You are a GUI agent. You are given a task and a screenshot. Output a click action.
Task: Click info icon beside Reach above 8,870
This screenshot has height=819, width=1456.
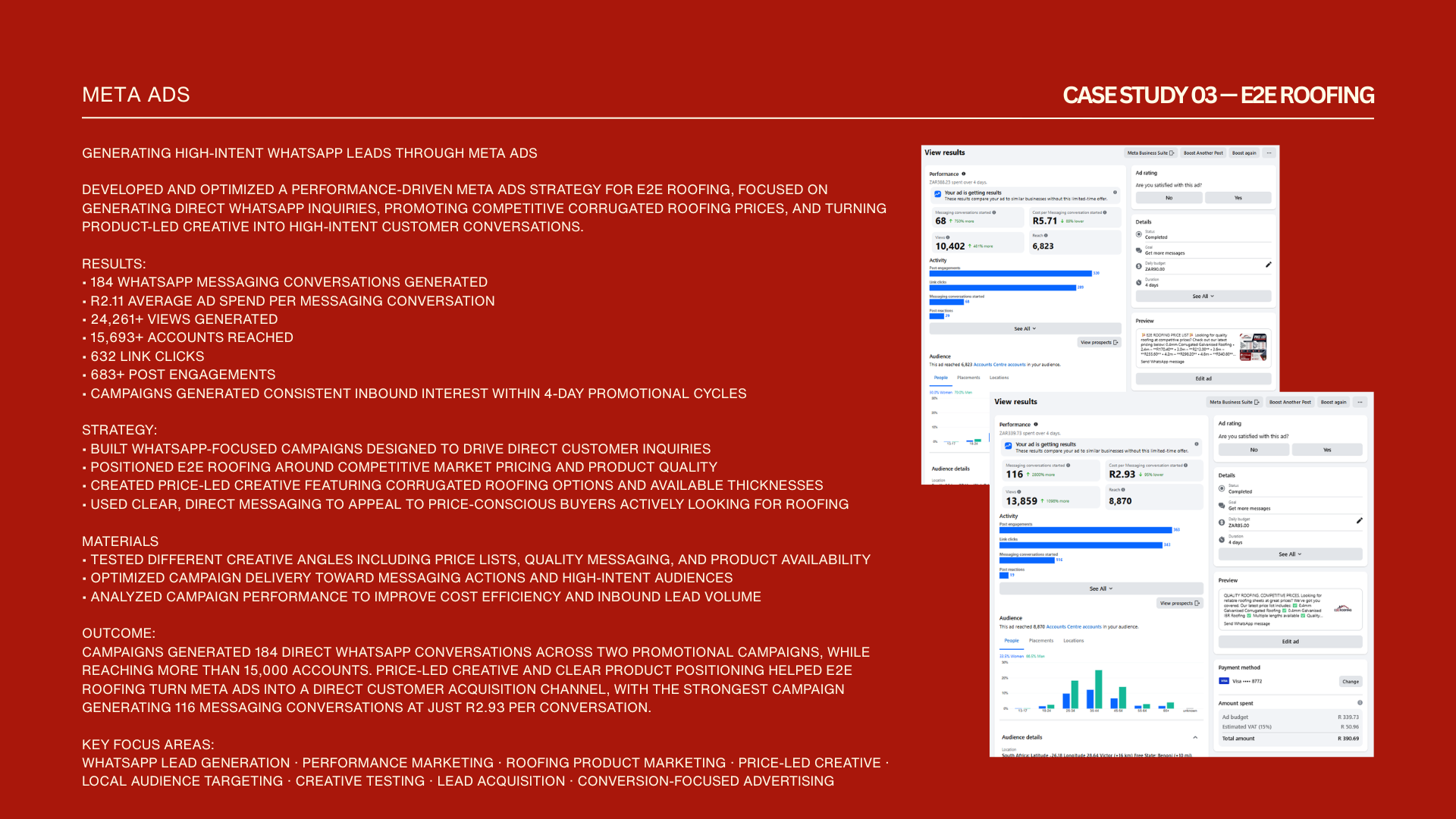tap(1123, 490)
